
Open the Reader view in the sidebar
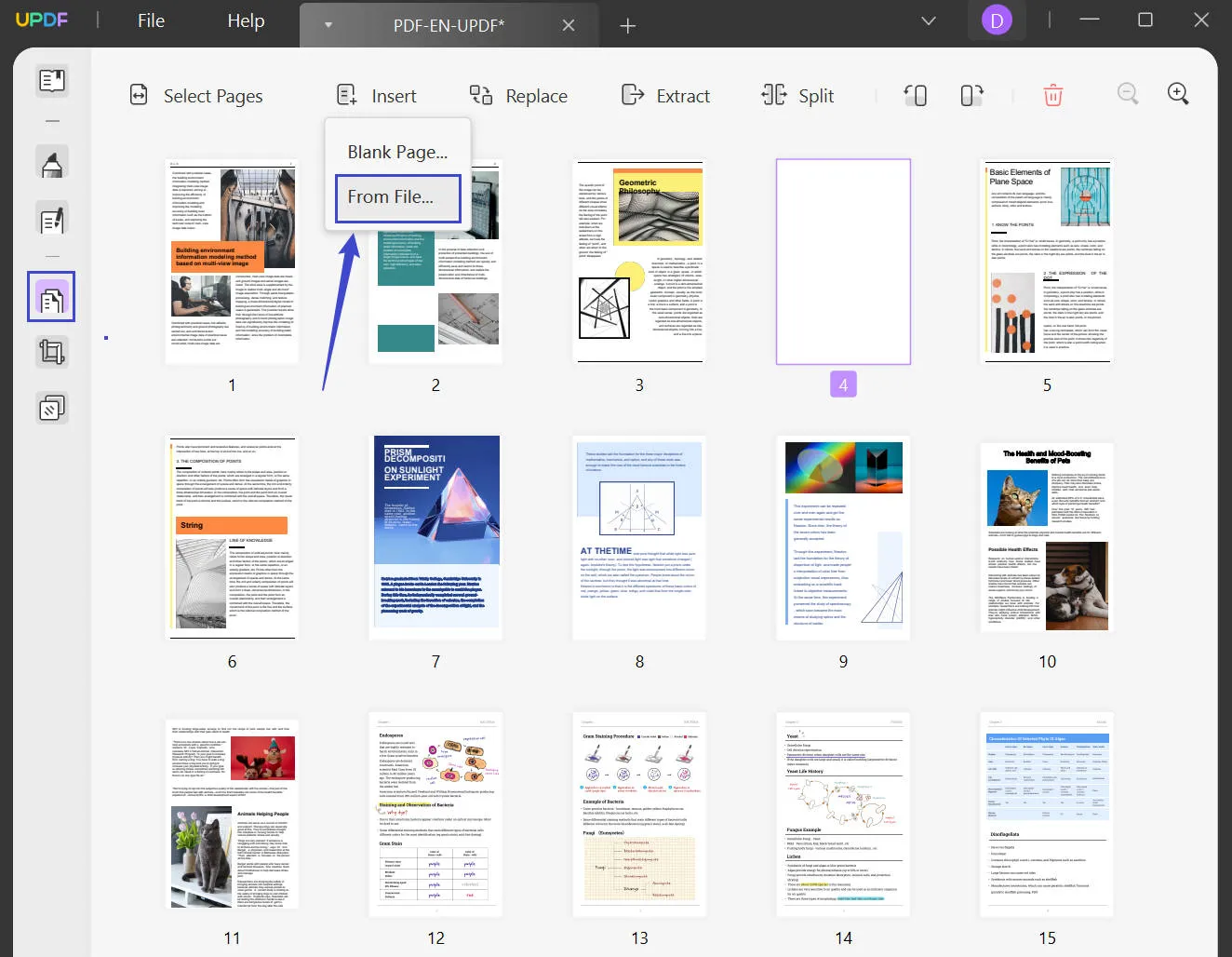pos(51,80)
